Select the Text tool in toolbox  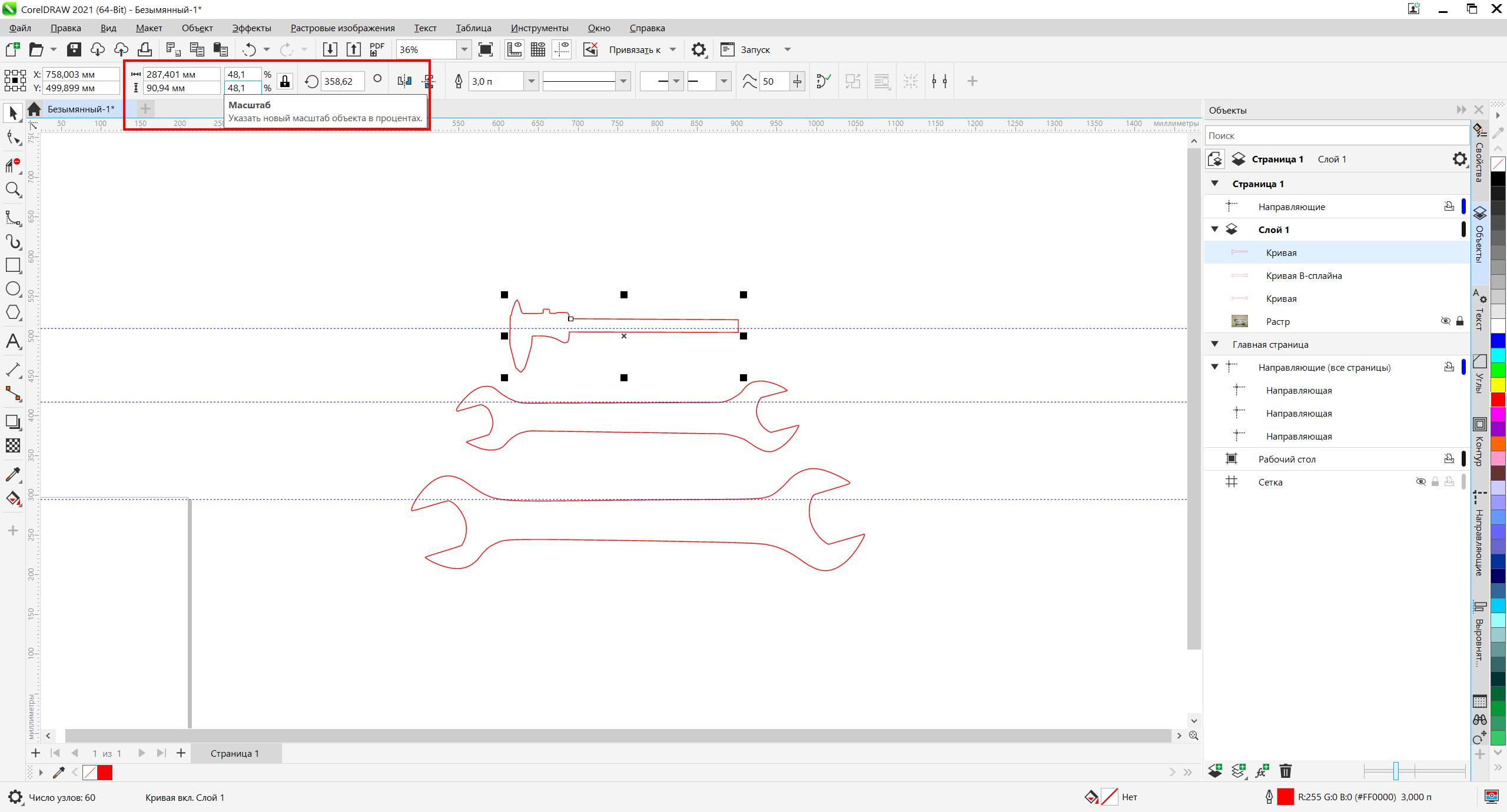pyautogui.click(x=13, y=342)
